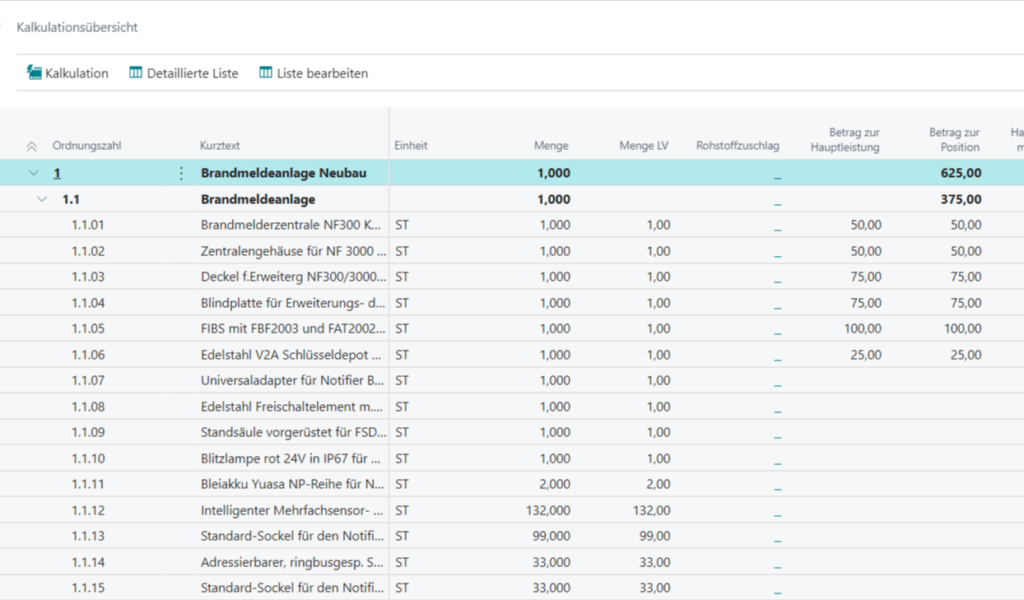
Task: Click the Kurztext column header
Action: (x=220, y=146)
